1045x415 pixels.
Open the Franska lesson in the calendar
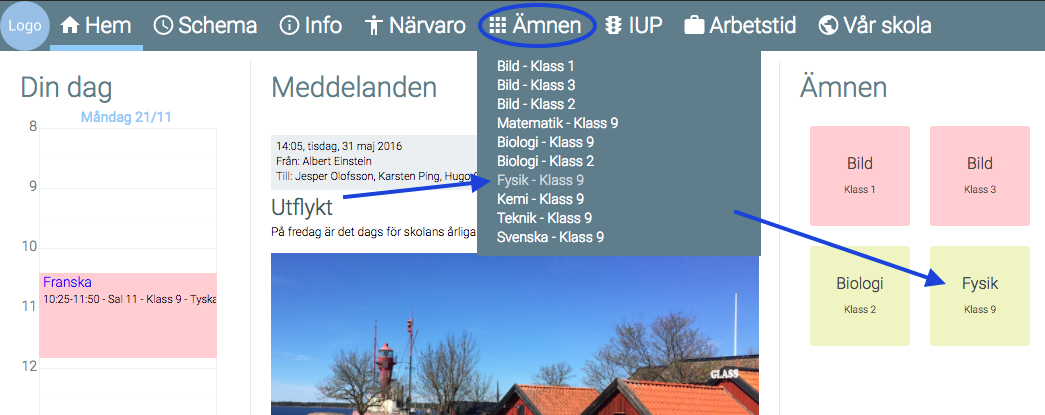point(128,315)
